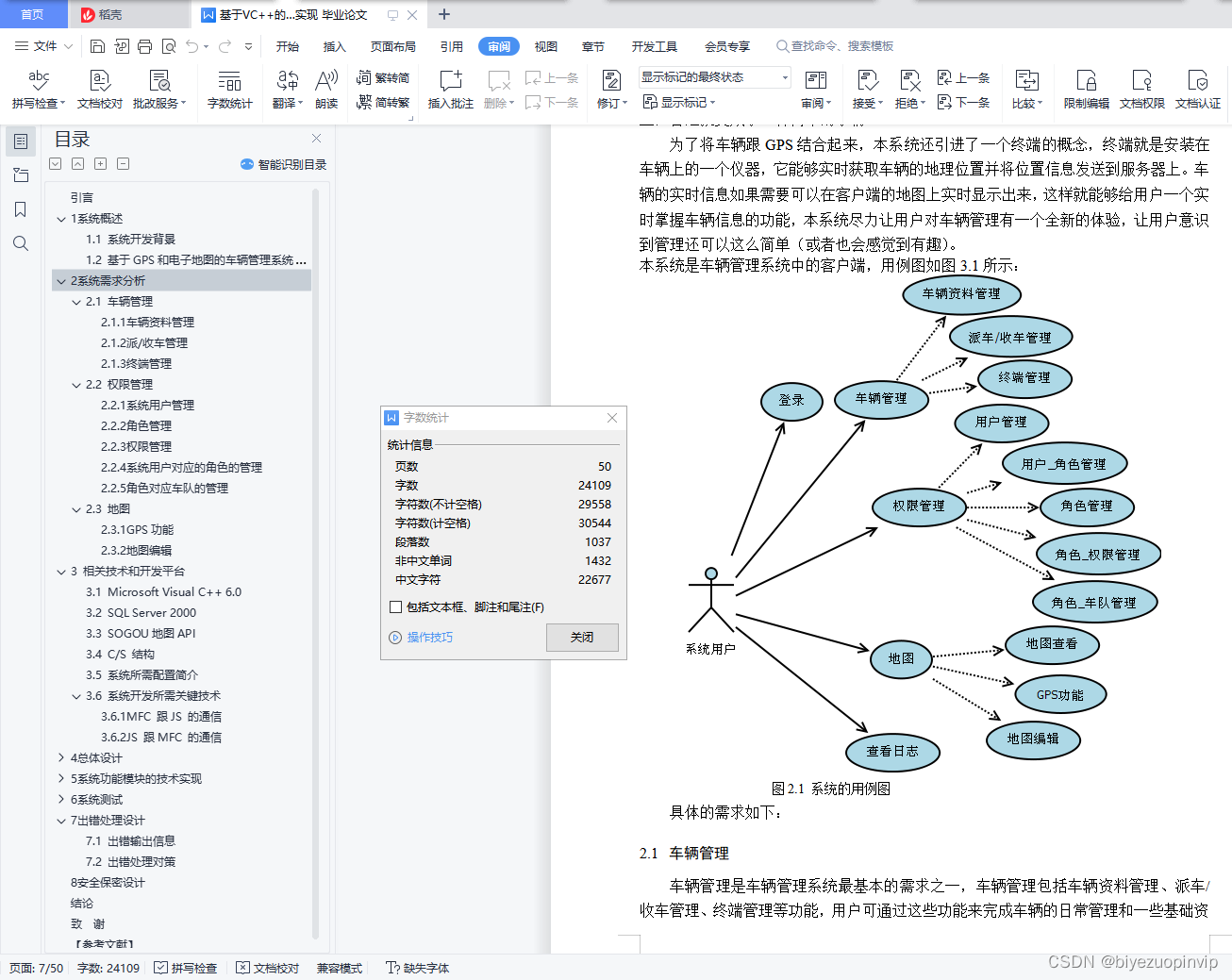1232x980 pixels.
Task: Check 包括文本框、脚注和尾注 in word count dialog
Action: (396, 606)
